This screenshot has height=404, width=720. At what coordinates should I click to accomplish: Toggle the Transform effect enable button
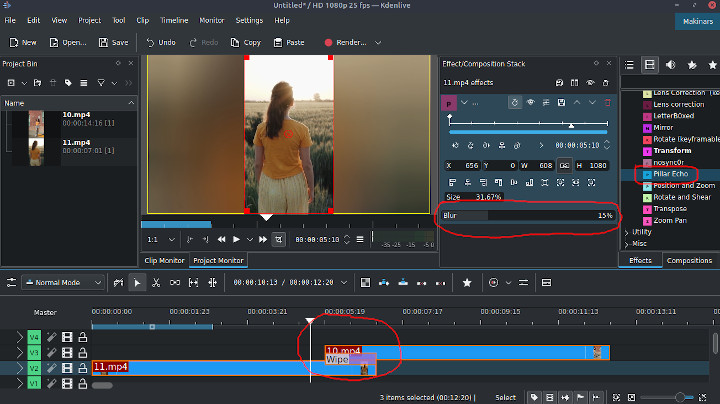click(x=514, y=102)
